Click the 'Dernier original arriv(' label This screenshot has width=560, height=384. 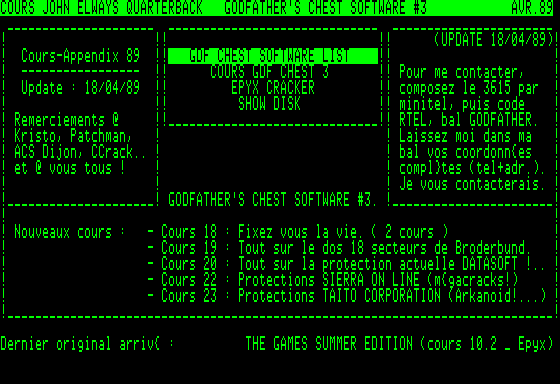(88, 344)
